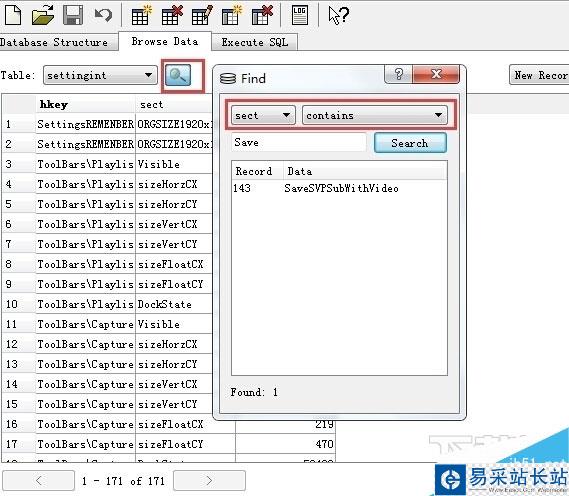Click the sect column header
This screenshot has height=496, width=569.
coord(173,104)
